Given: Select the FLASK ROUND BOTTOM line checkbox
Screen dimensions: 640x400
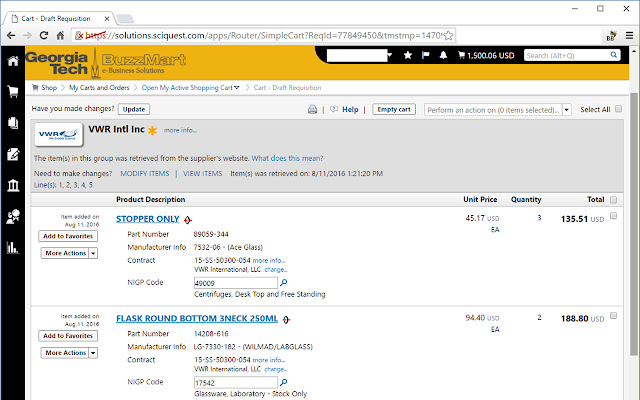Looking at the screenshot, I should [x=613, y=316].
